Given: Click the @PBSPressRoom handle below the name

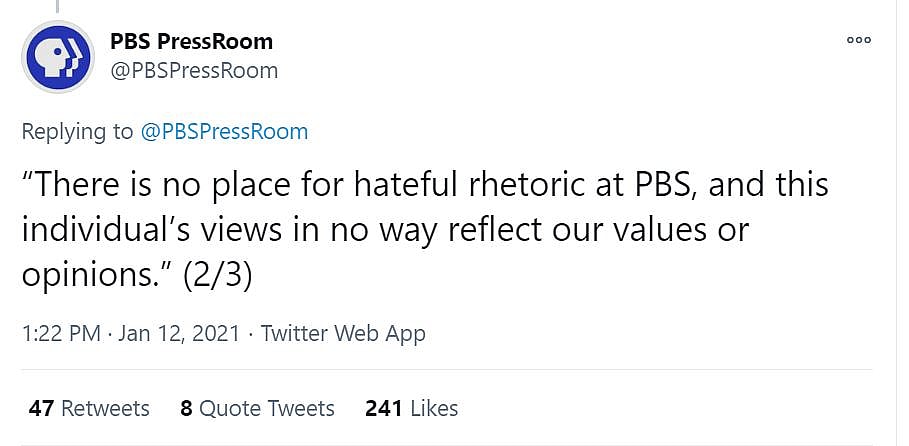Looking at the screenshot, I should pyautogui.click(x=194, y=70).
